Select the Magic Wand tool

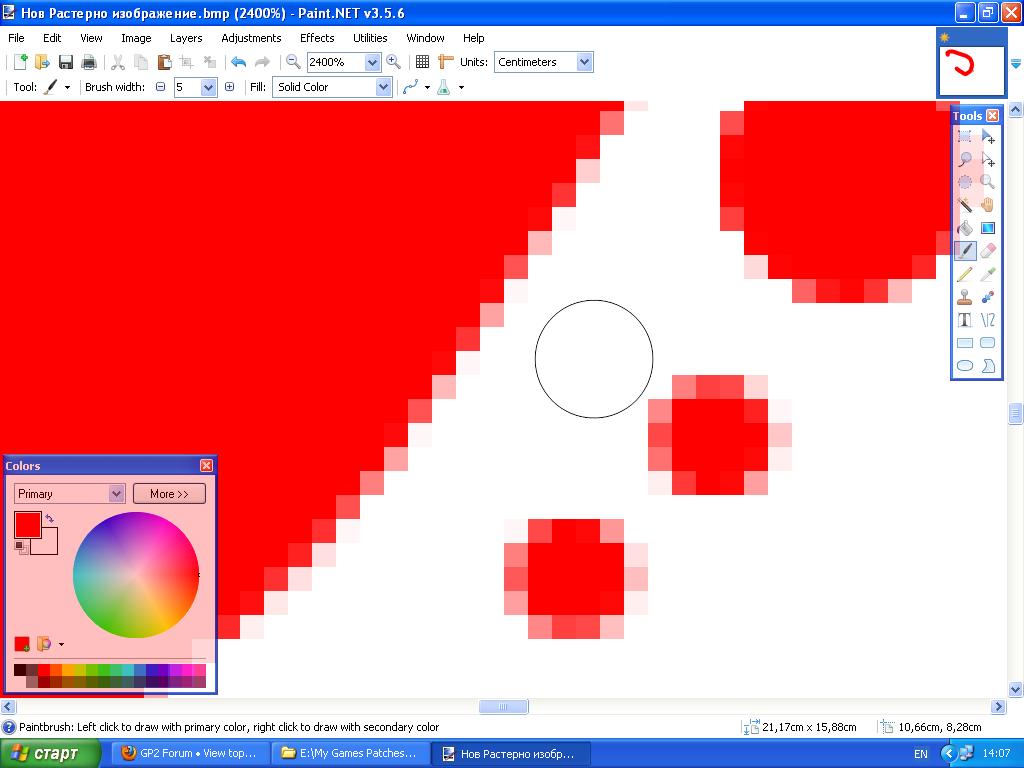[965, 205]
